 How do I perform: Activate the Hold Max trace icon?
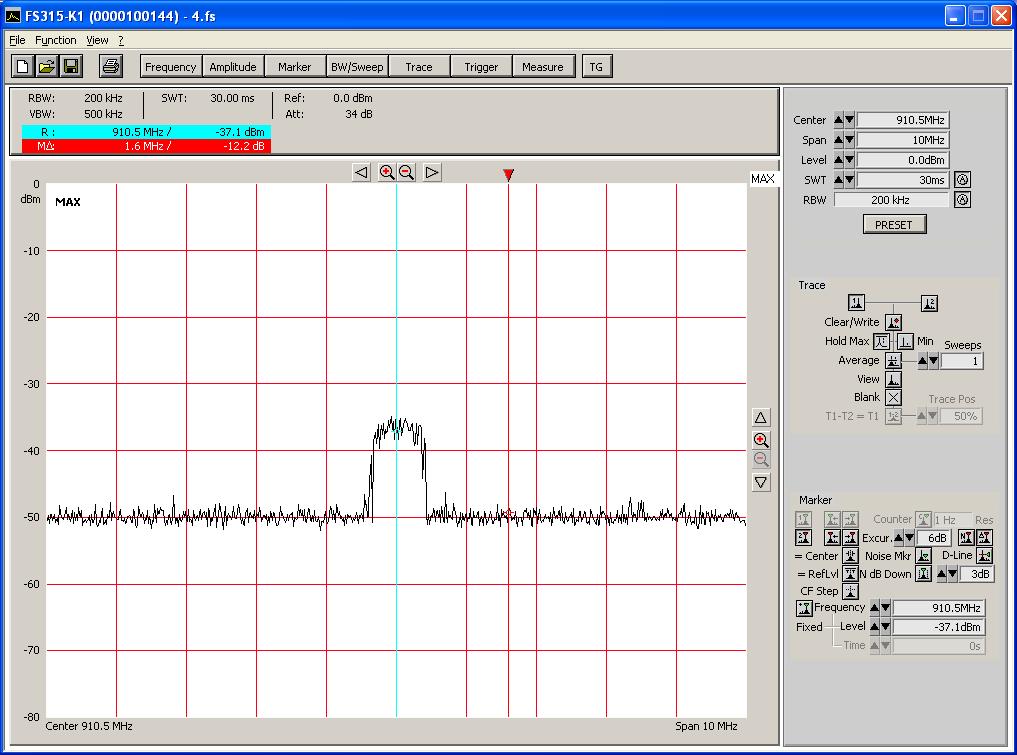(x=881, y=341)
